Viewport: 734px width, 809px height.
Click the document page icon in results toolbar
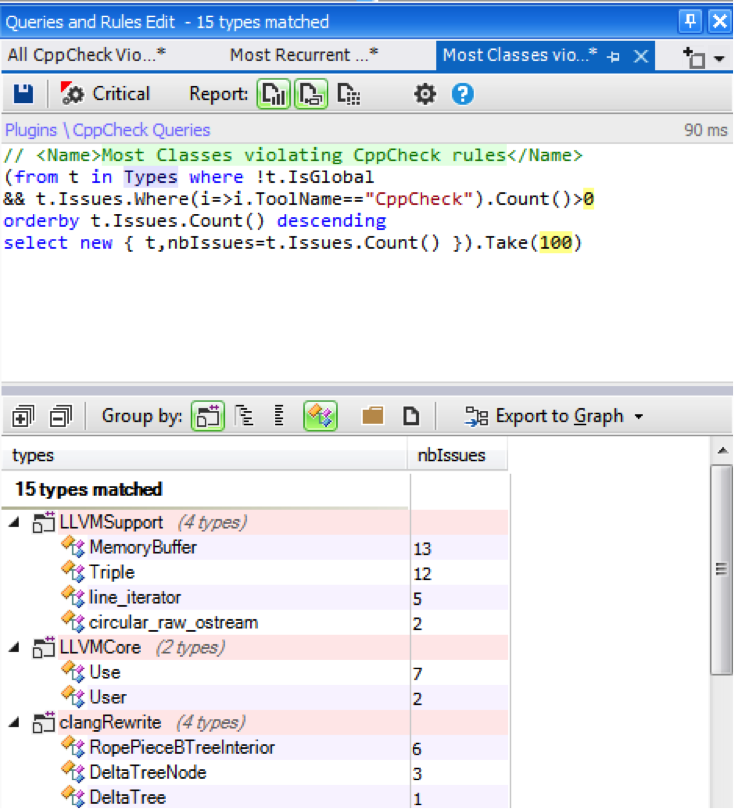tap(411, 416)
